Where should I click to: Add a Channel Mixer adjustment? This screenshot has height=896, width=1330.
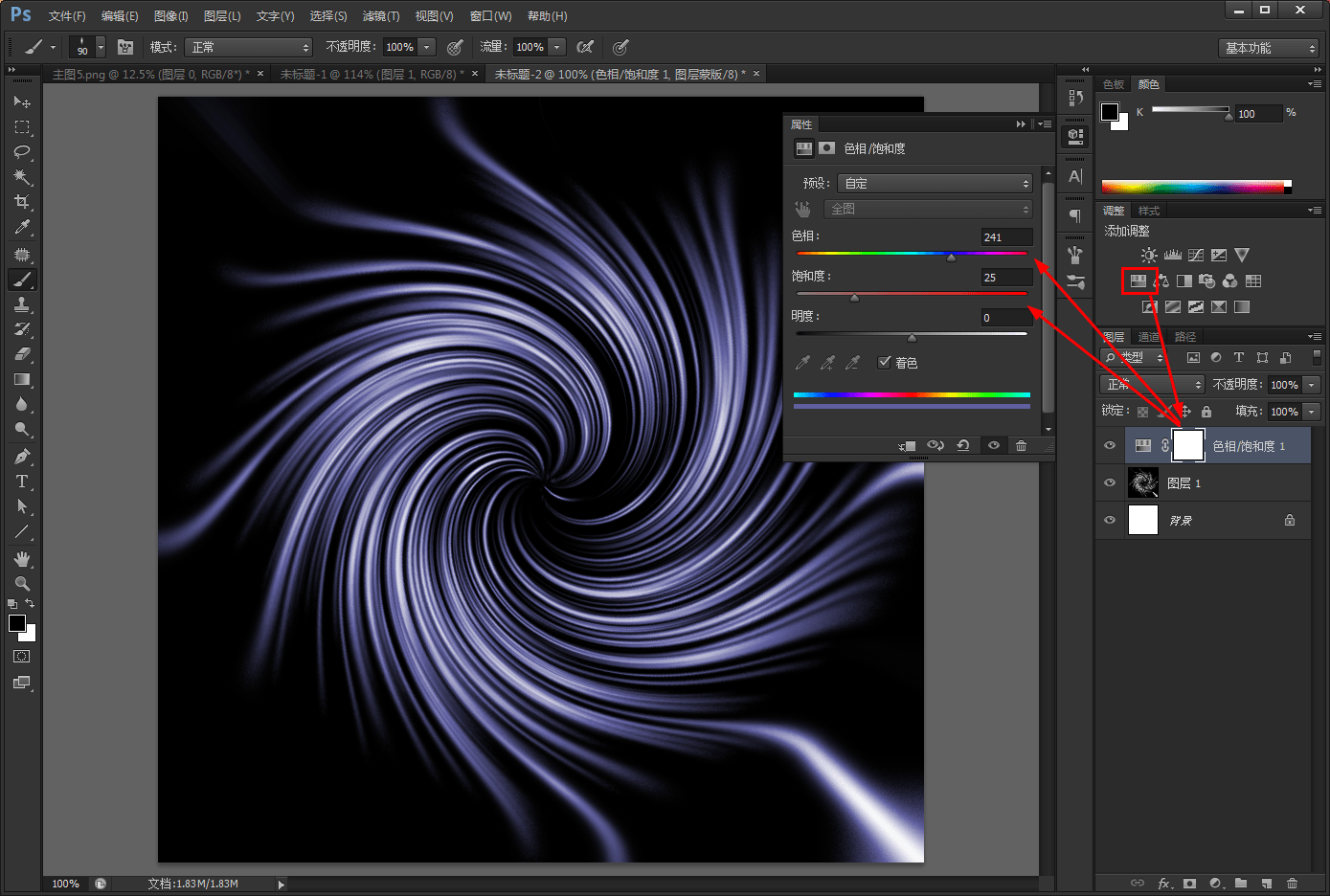[x=1230, y=280]
